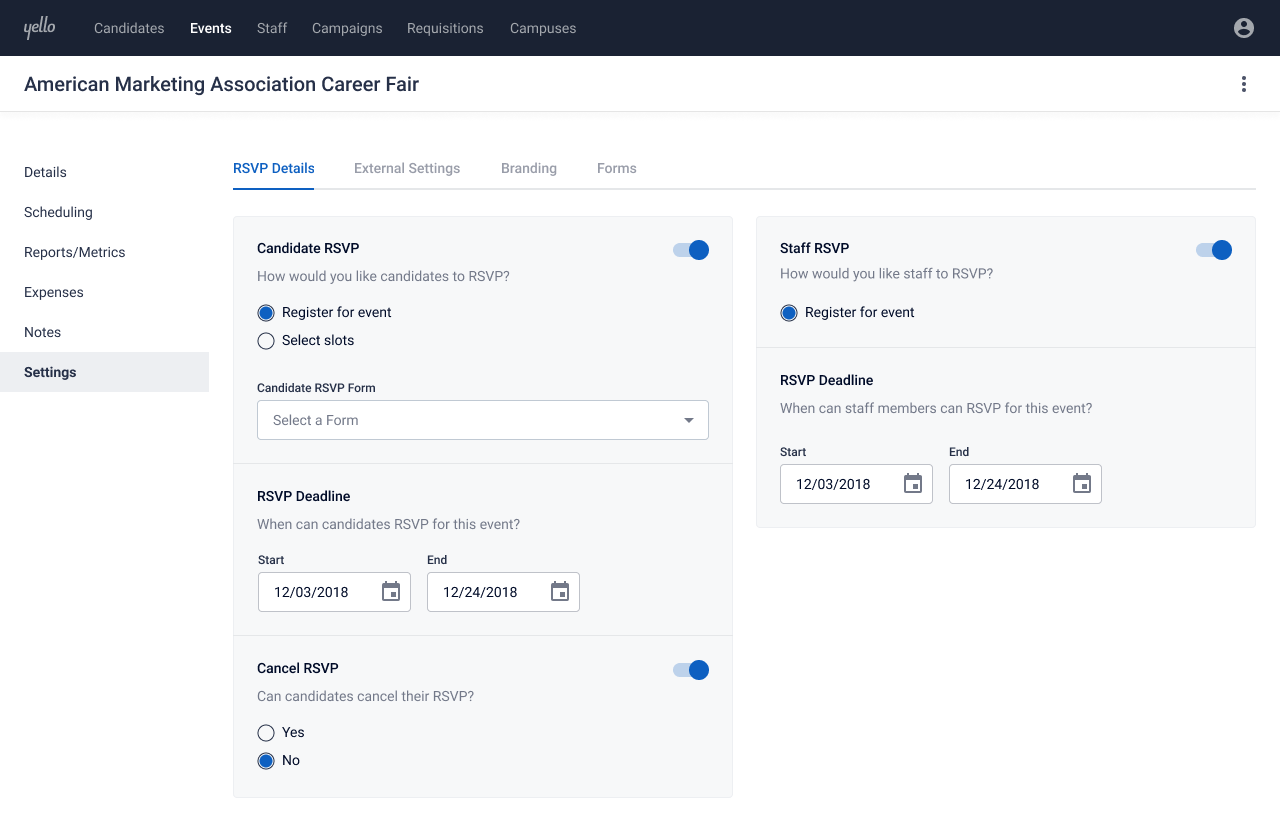Switch to the RSVP Details tab

point(274,168)
